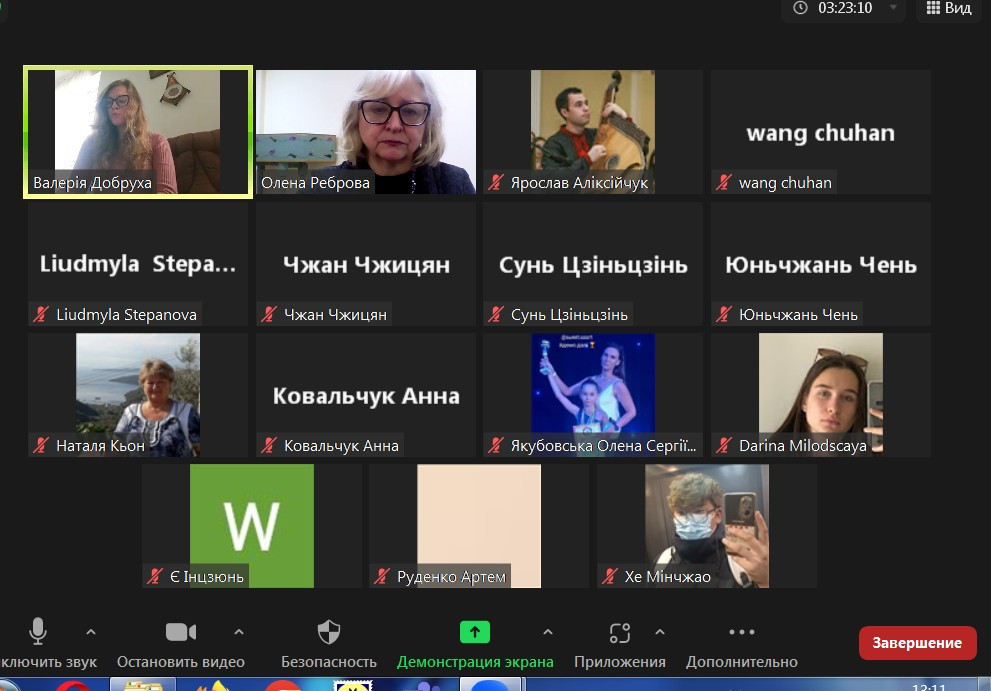This screenshot has width=991, height=691.
Task: Open Дополнительно three-dots menu
Action: point(742,632)
